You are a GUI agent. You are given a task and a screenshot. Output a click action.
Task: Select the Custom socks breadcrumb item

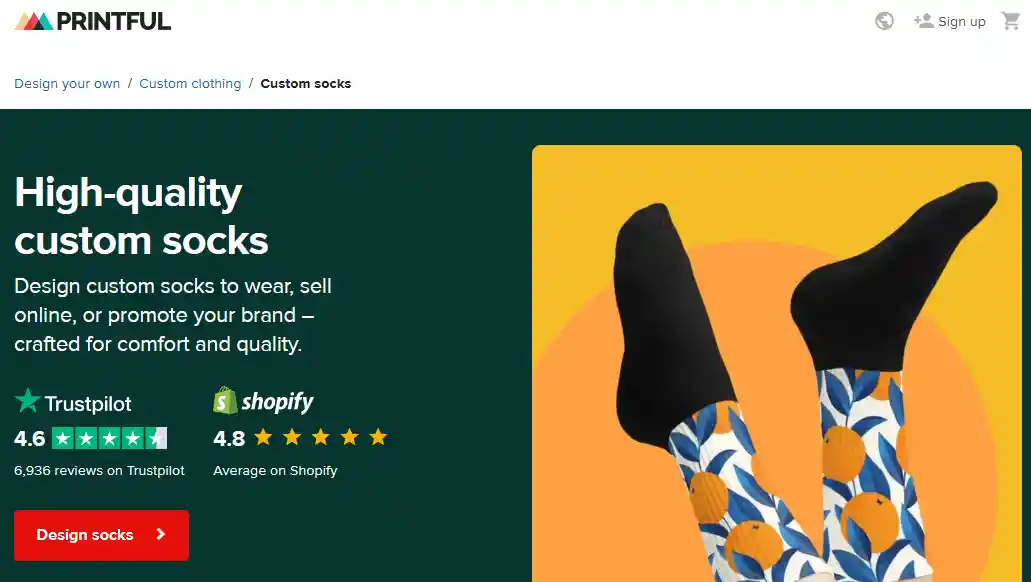[x=306, y=83]
